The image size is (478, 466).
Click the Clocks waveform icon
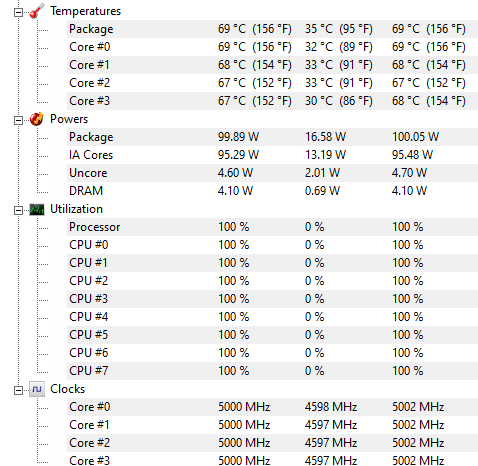coord(37,389)
